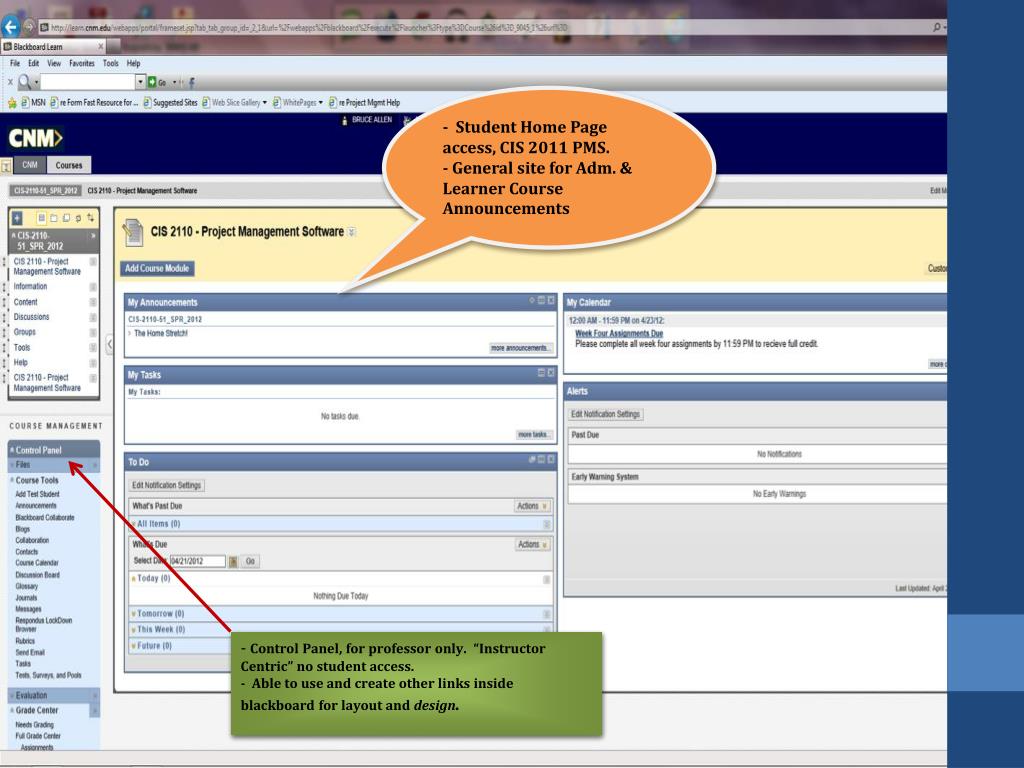Viewport: 1024px width, 768px height.
Task: Expand the Web Slice Gallery dropdown
Action: 264,103
